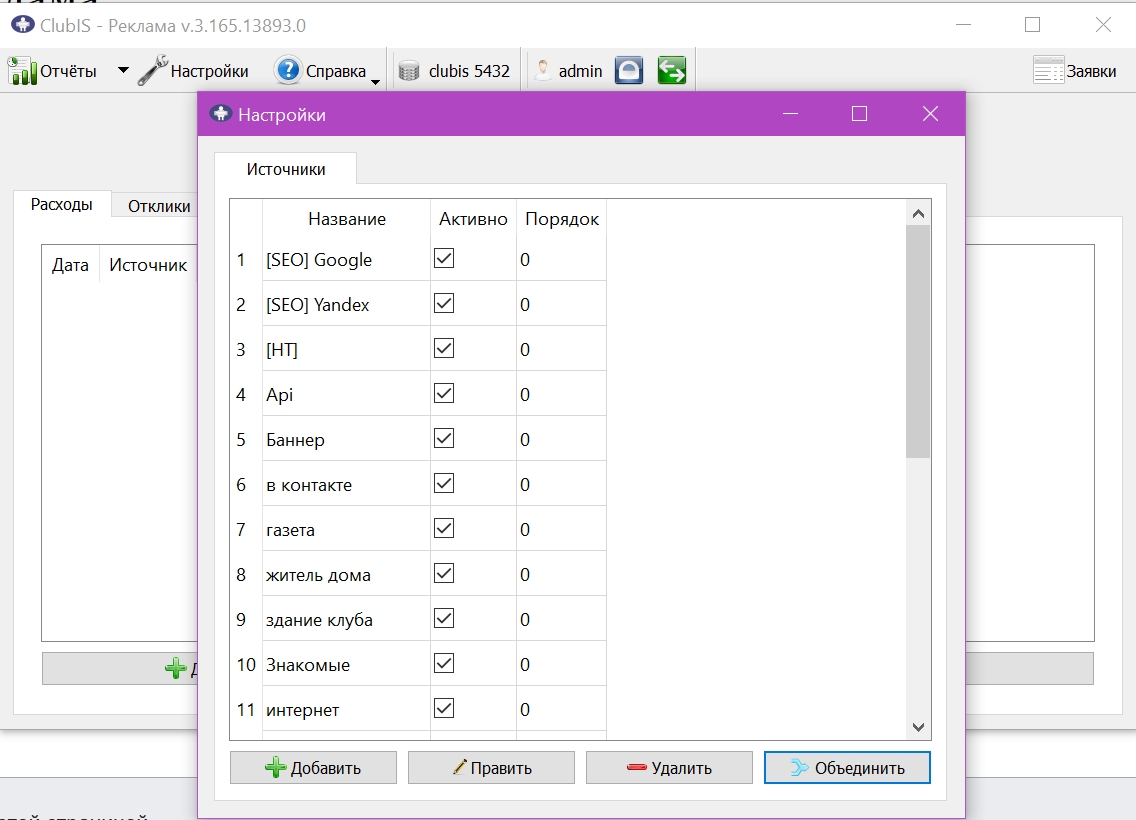Click the green plus icon in Расходы panel

175,668
